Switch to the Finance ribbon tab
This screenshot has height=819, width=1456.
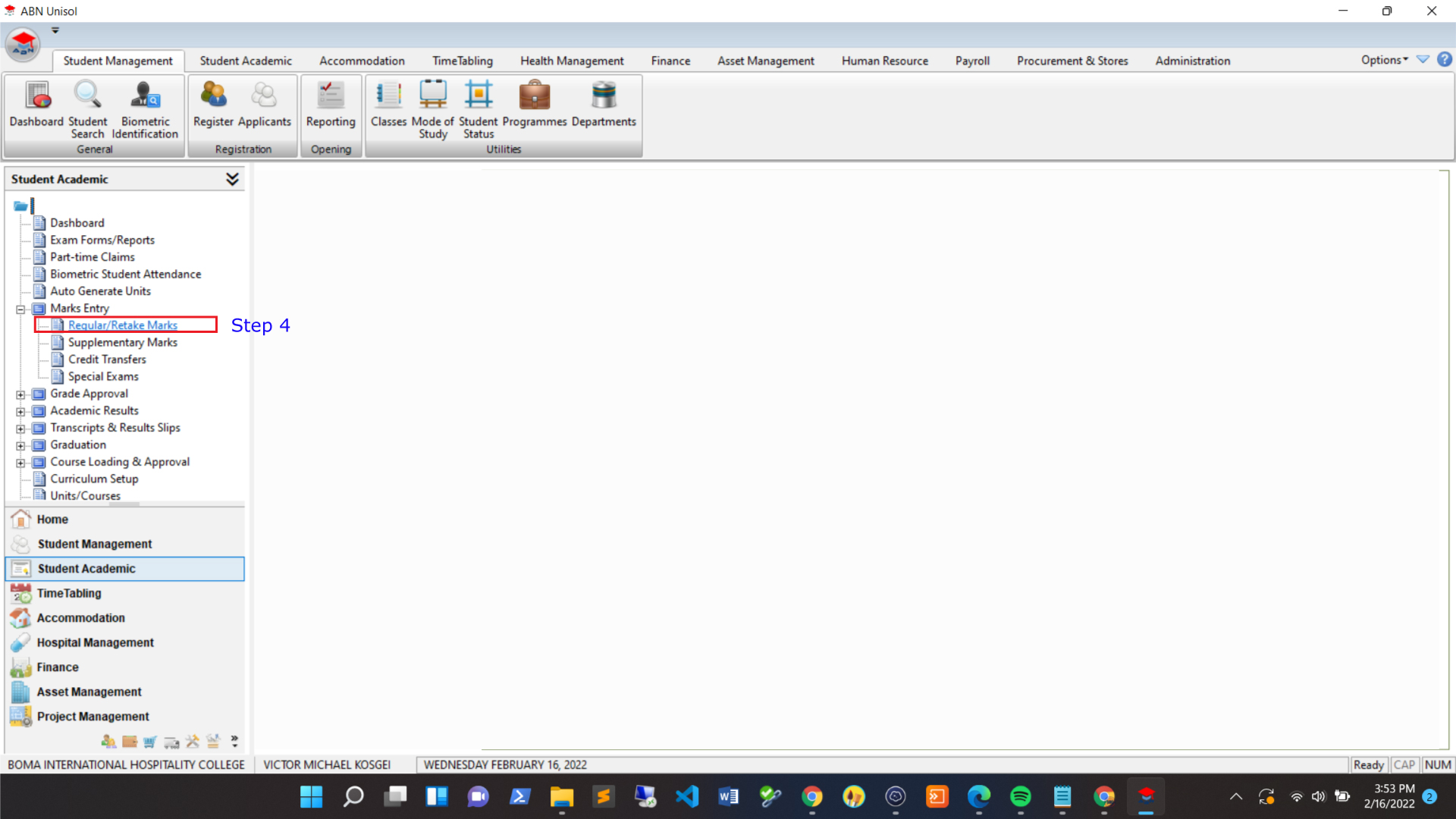pos(670,61)
